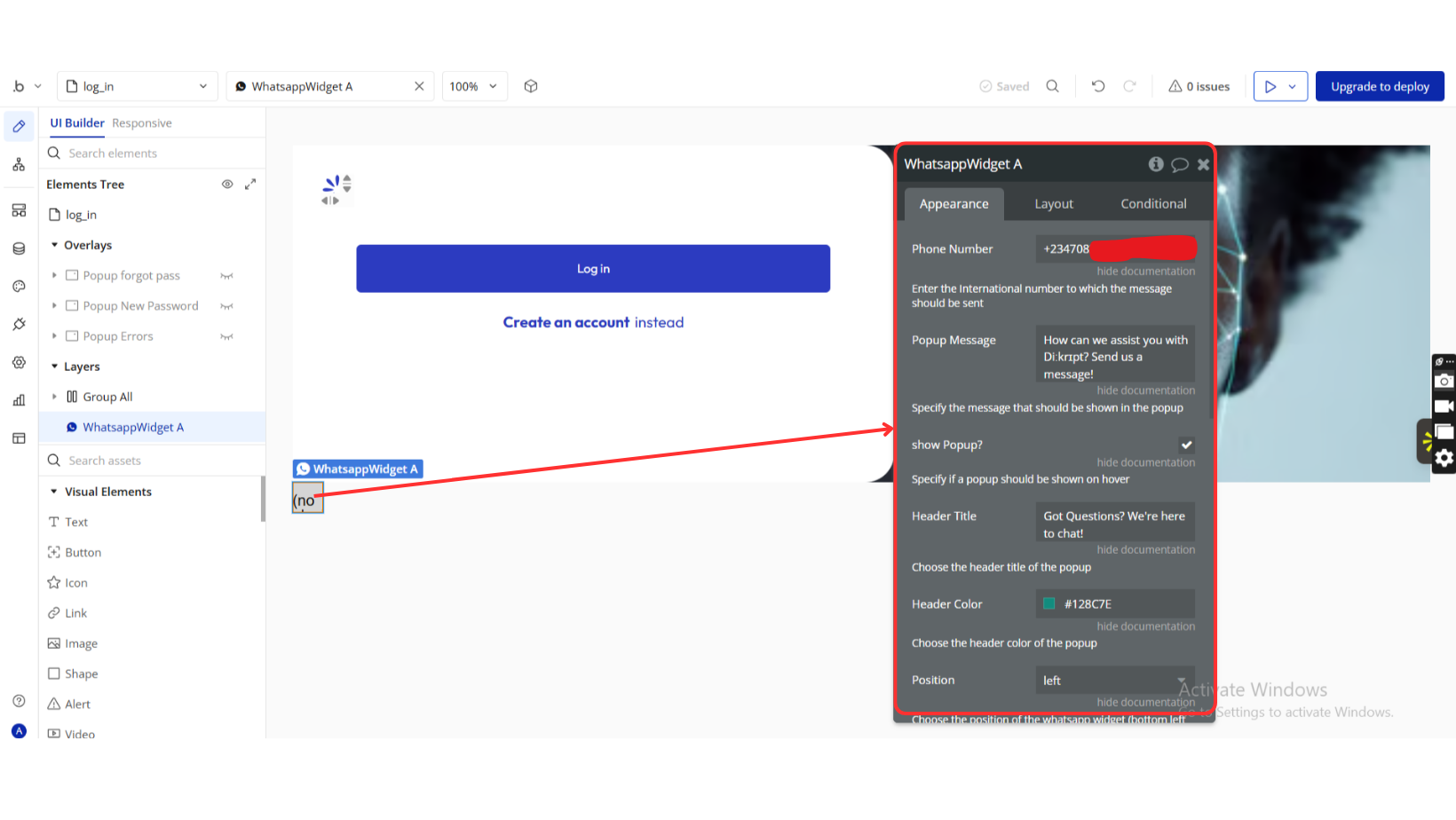Open the log_in page dropdown
The image size is (1456, 820).
[138, 86]
